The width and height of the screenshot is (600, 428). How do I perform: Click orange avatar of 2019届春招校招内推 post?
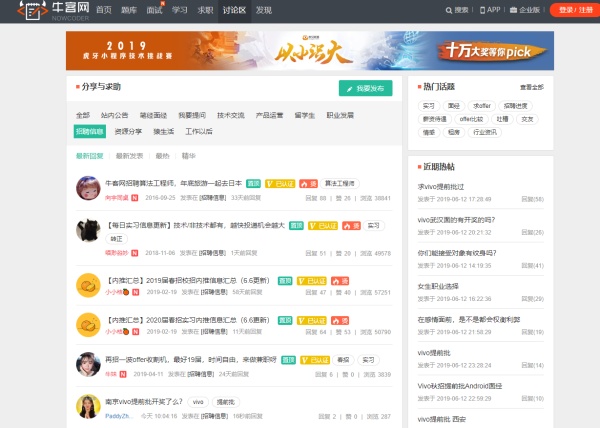click(x=88, y=285)
